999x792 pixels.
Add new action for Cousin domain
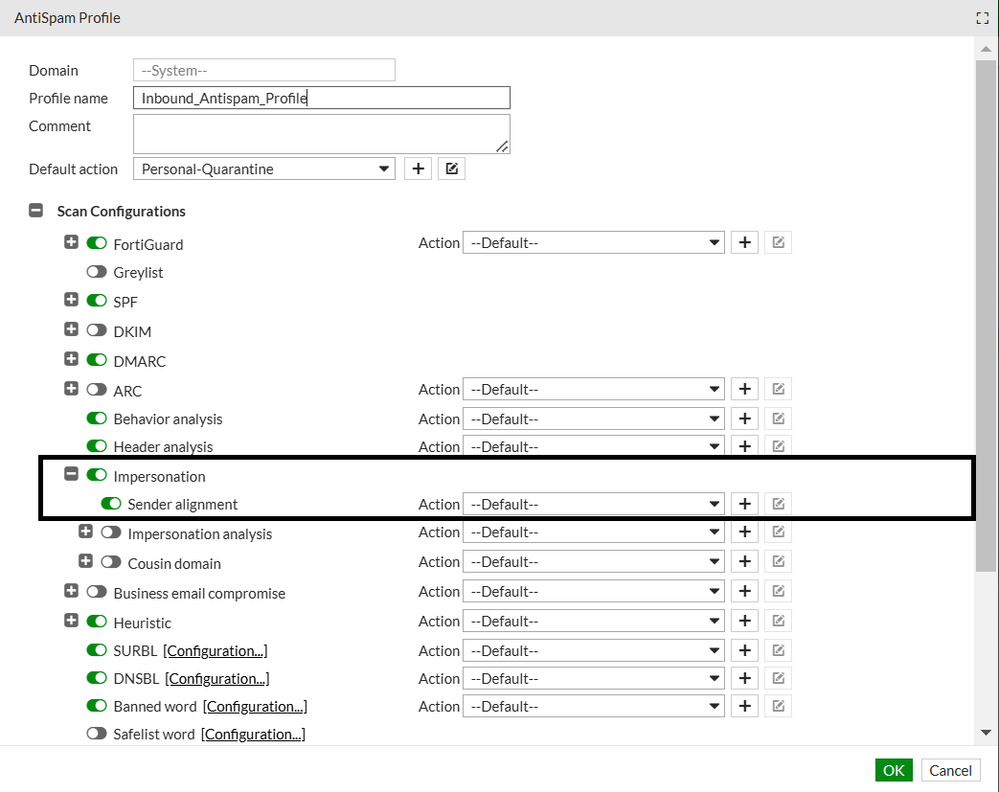pyautogui.click(x=745, y=562)
